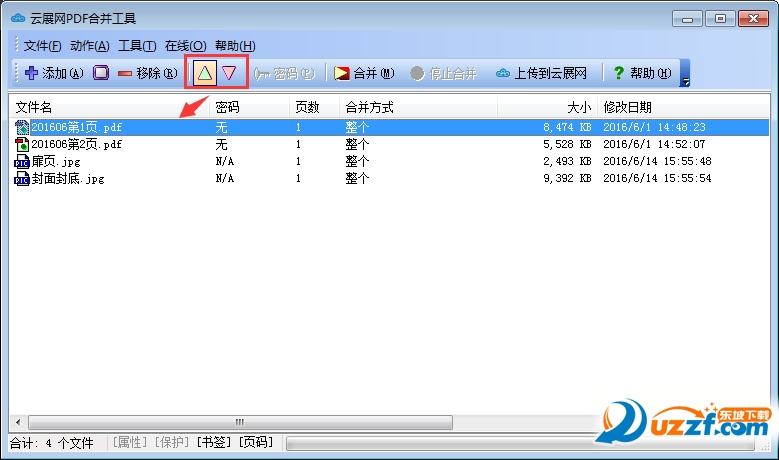The height and width of the screenshot is (460, 779).
Task: Select file 201606第2页.pdf
Action: 77,144
